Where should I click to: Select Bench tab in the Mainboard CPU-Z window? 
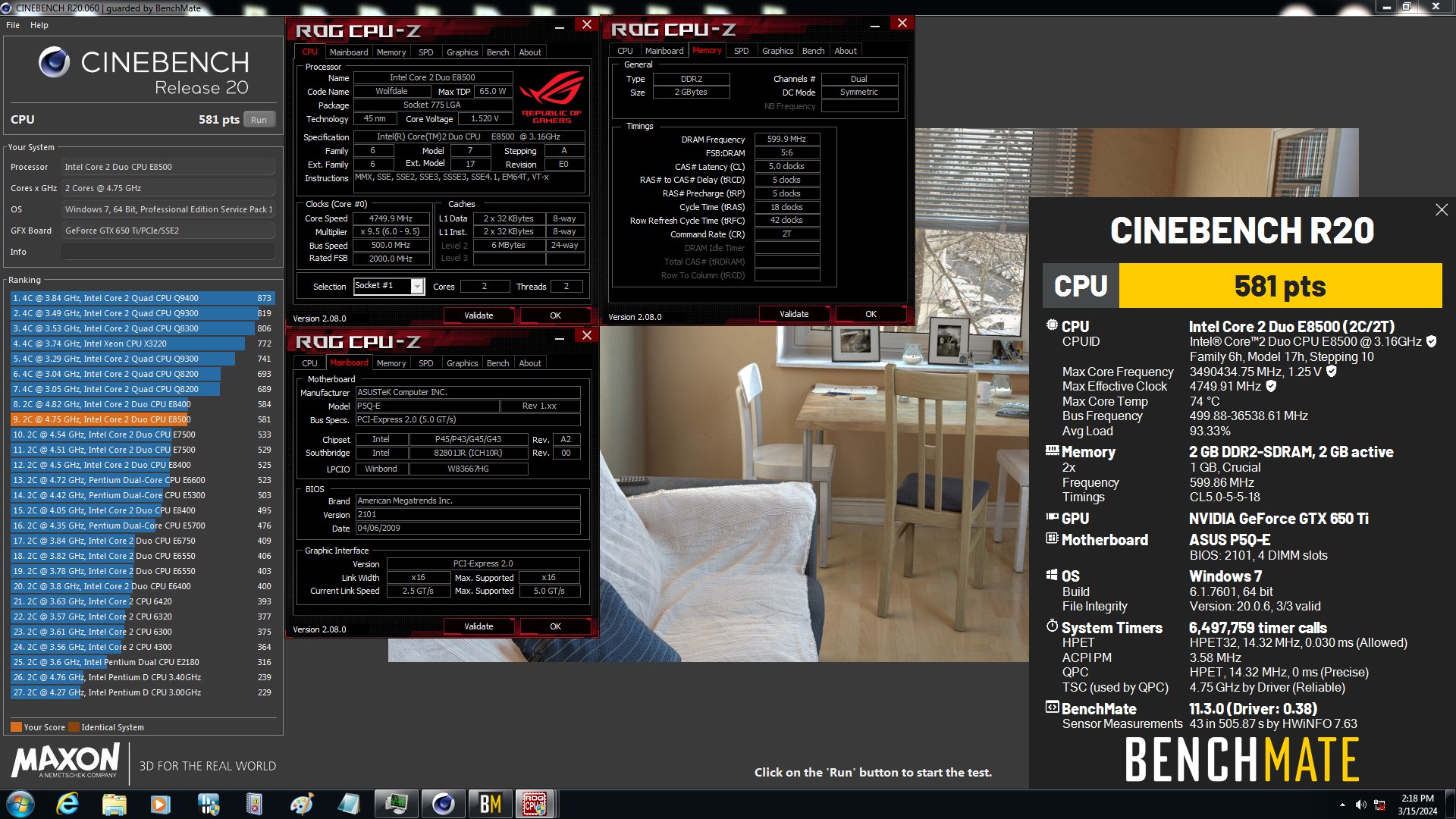(x=497, y=363)
